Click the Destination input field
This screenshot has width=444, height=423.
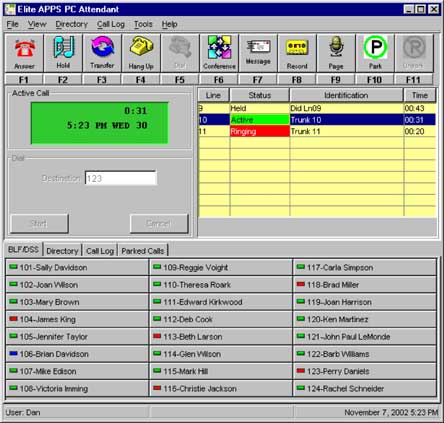click(x=121, y=178)
